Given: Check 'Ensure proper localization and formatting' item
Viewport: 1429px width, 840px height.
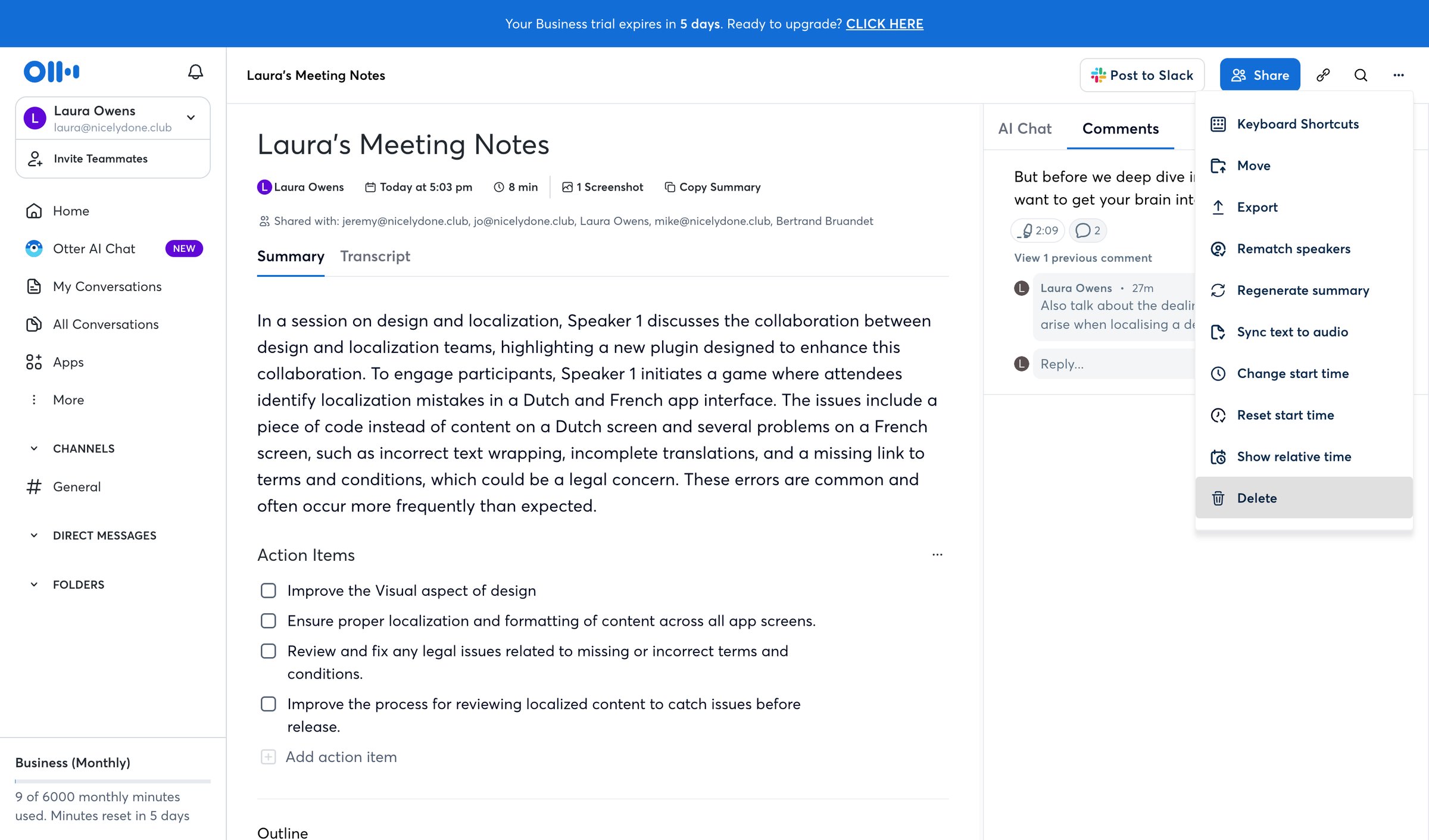Looking at the screenshot, I should 269,621.
